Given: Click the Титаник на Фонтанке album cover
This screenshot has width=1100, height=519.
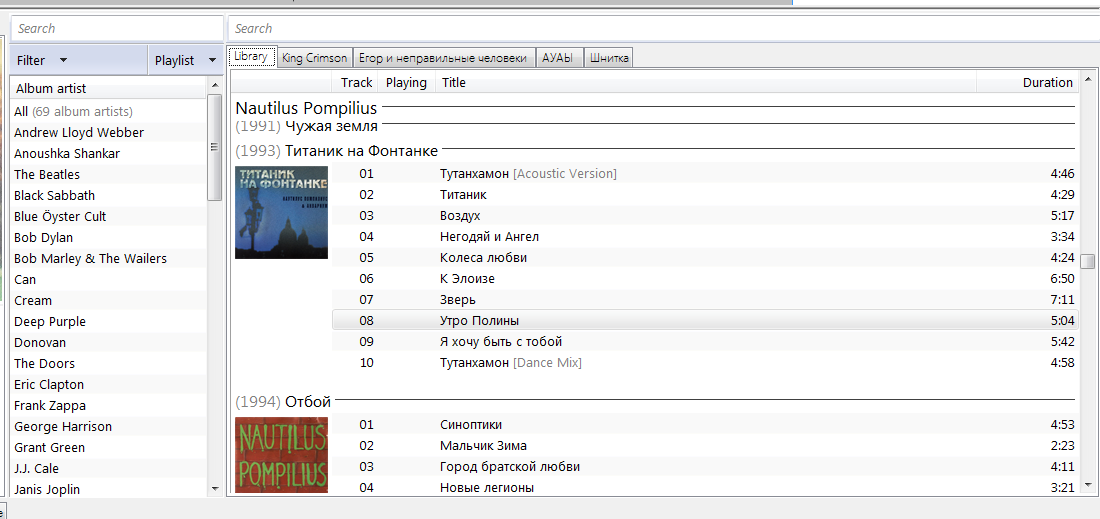Looking at the screenshot, I should 281,213.
